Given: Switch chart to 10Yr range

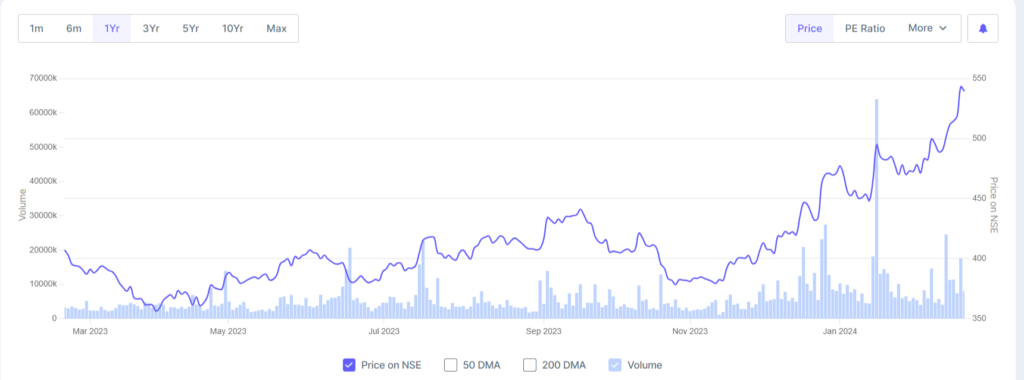Looking at the screenshot, I should (x=232, y=29).
